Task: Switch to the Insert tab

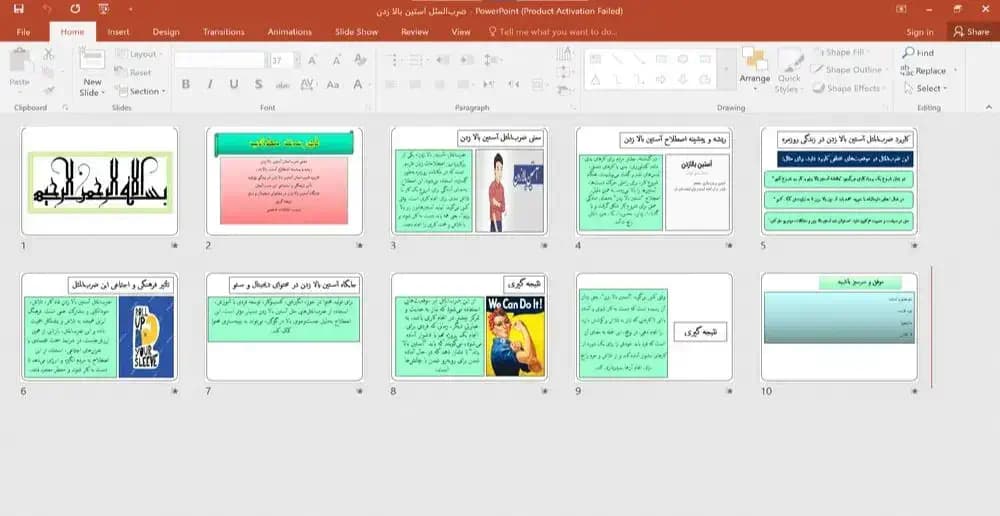Action: coord(118,32)
